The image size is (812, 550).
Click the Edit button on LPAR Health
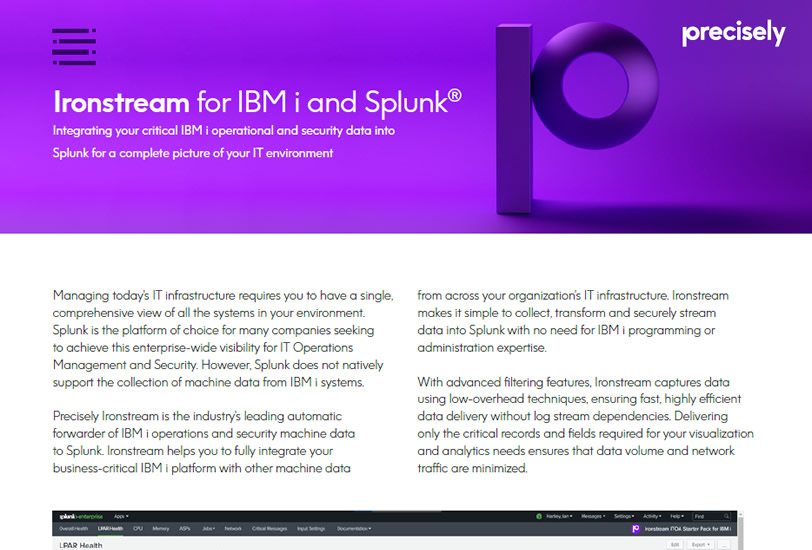click(675, 544)
